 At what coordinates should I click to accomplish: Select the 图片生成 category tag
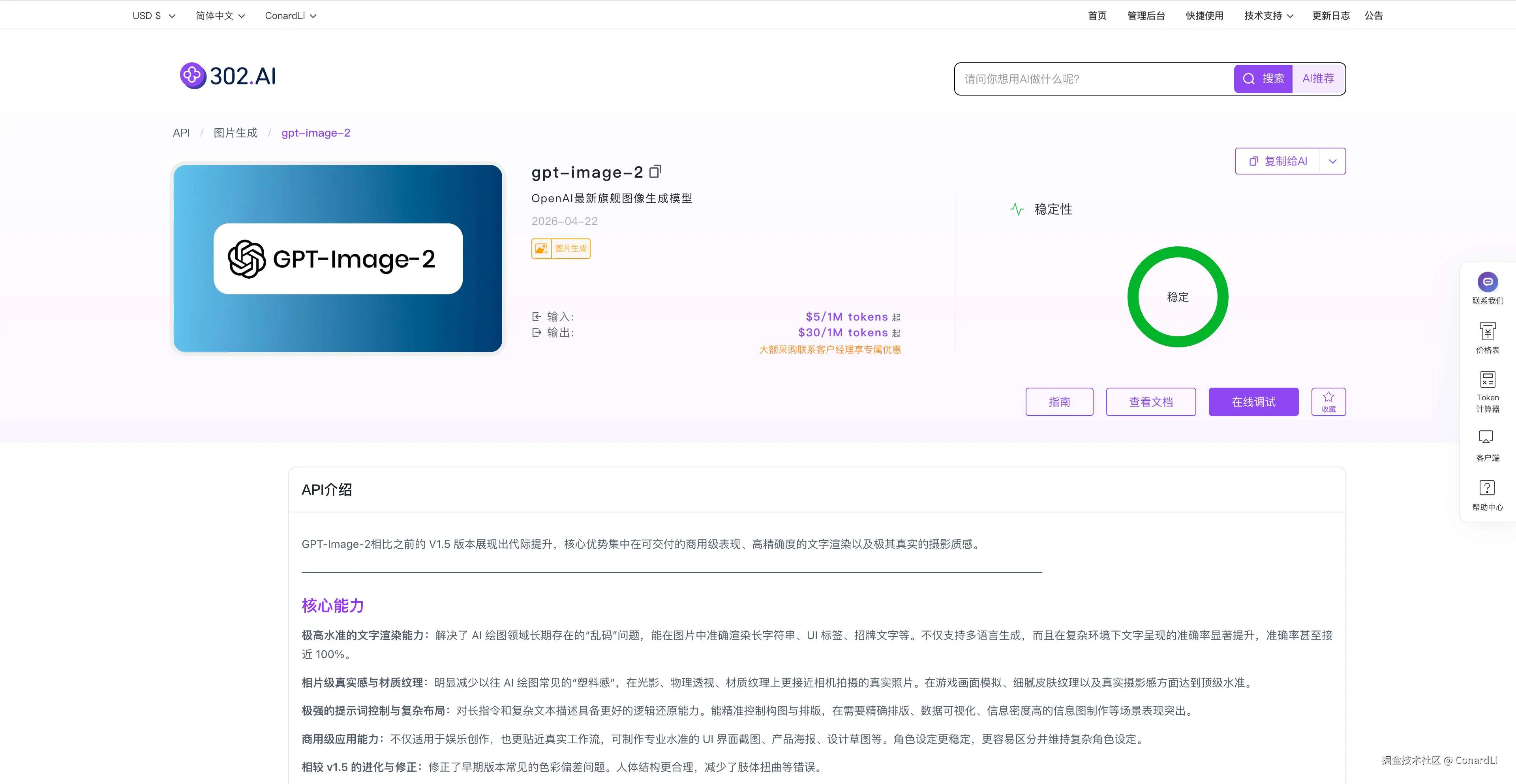click(560, 248)
